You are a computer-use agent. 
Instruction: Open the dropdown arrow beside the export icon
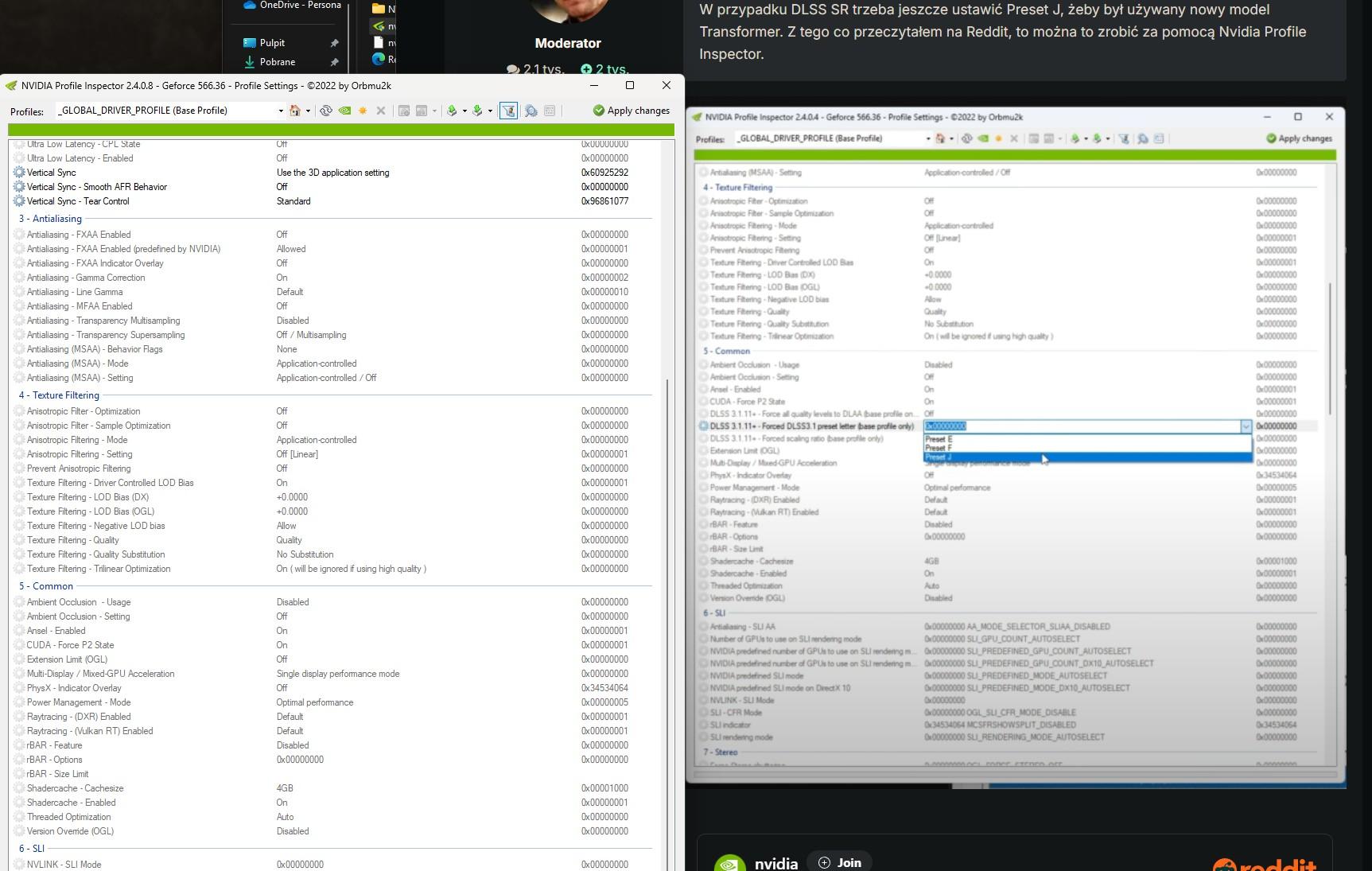tap(464, 111)
